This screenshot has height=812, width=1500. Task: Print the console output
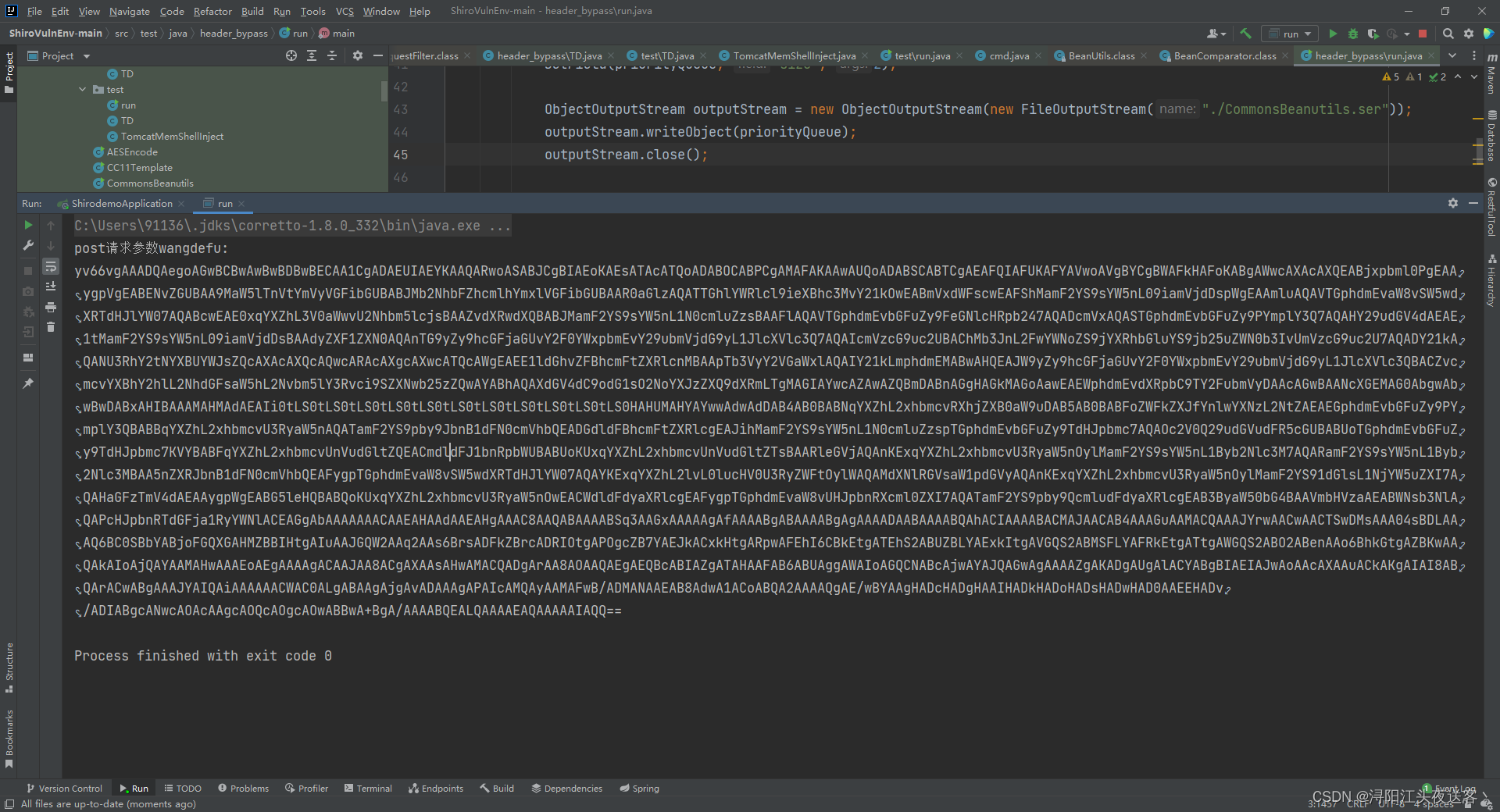(51, 307)
